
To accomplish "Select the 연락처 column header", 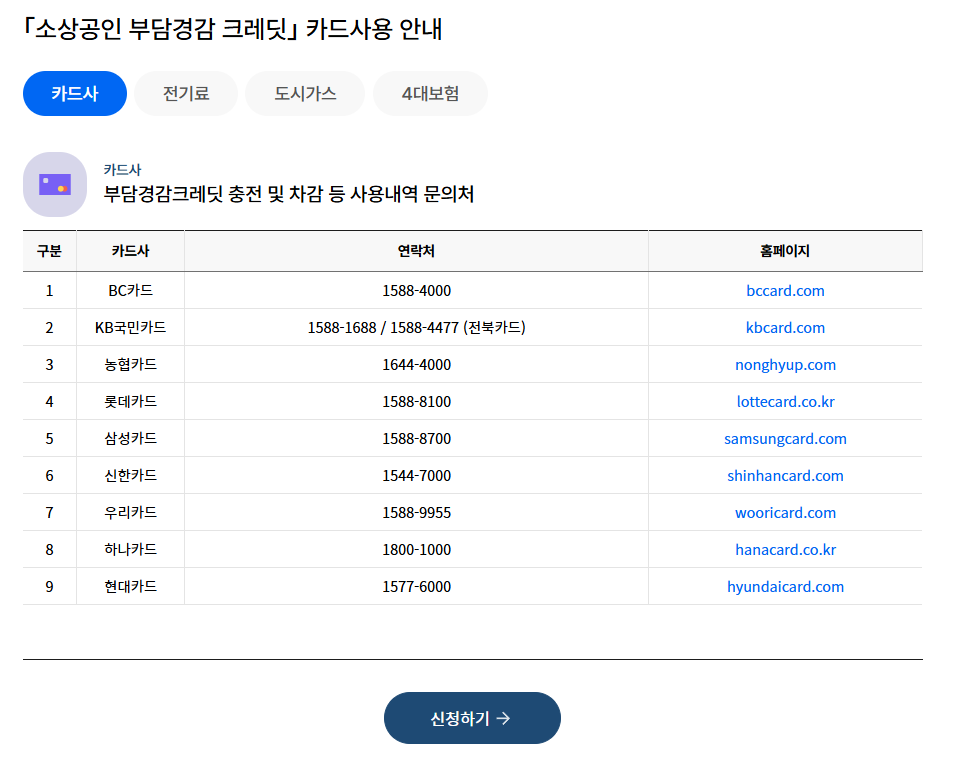I will point(416,251).
